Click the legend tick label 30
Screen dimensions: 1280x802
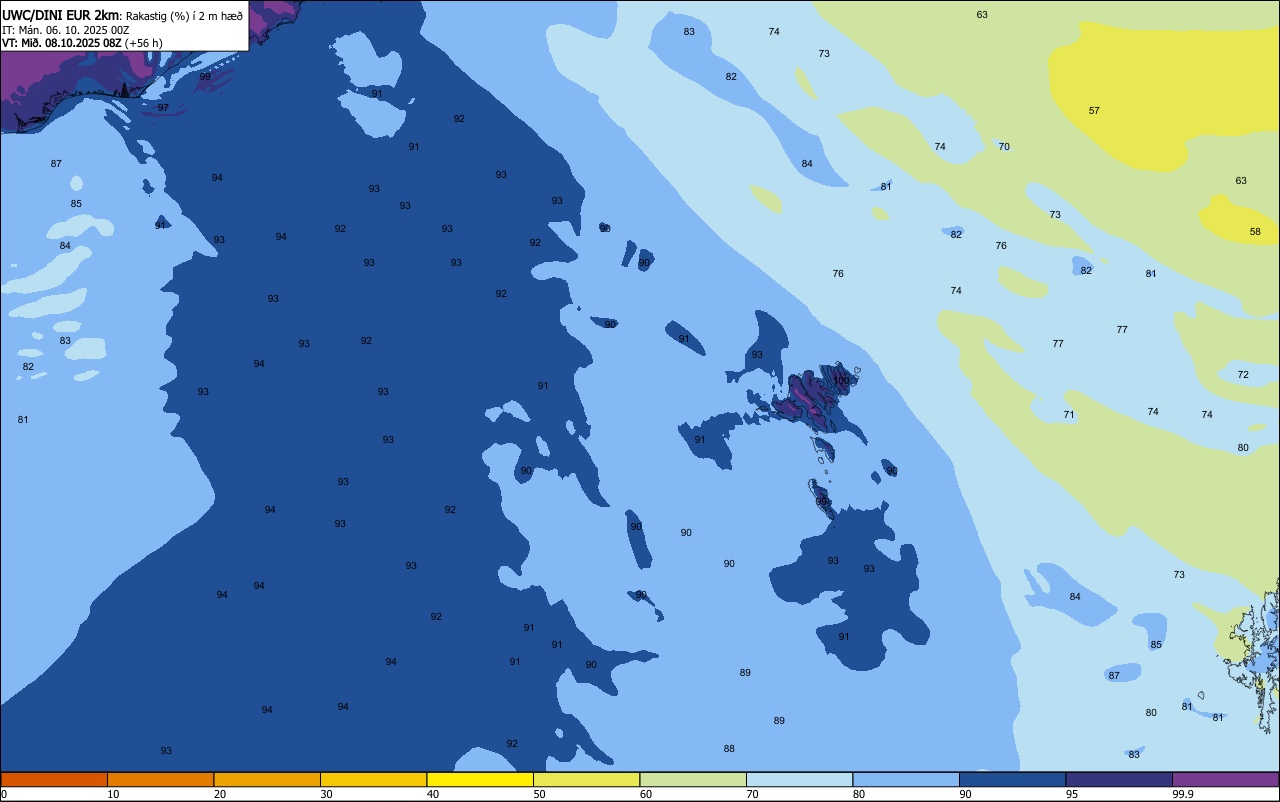[x=326, y=794]
